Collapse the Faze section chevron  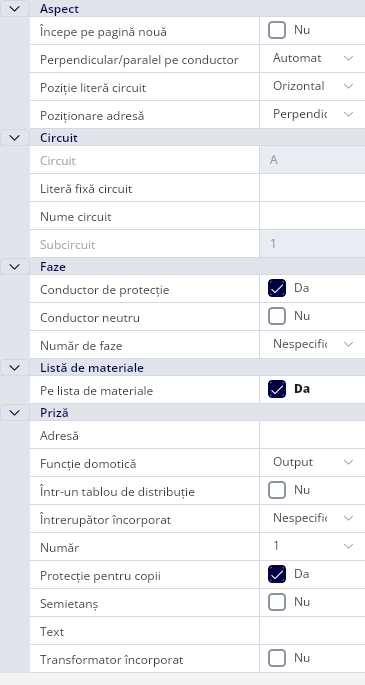[x=15, y=266]
